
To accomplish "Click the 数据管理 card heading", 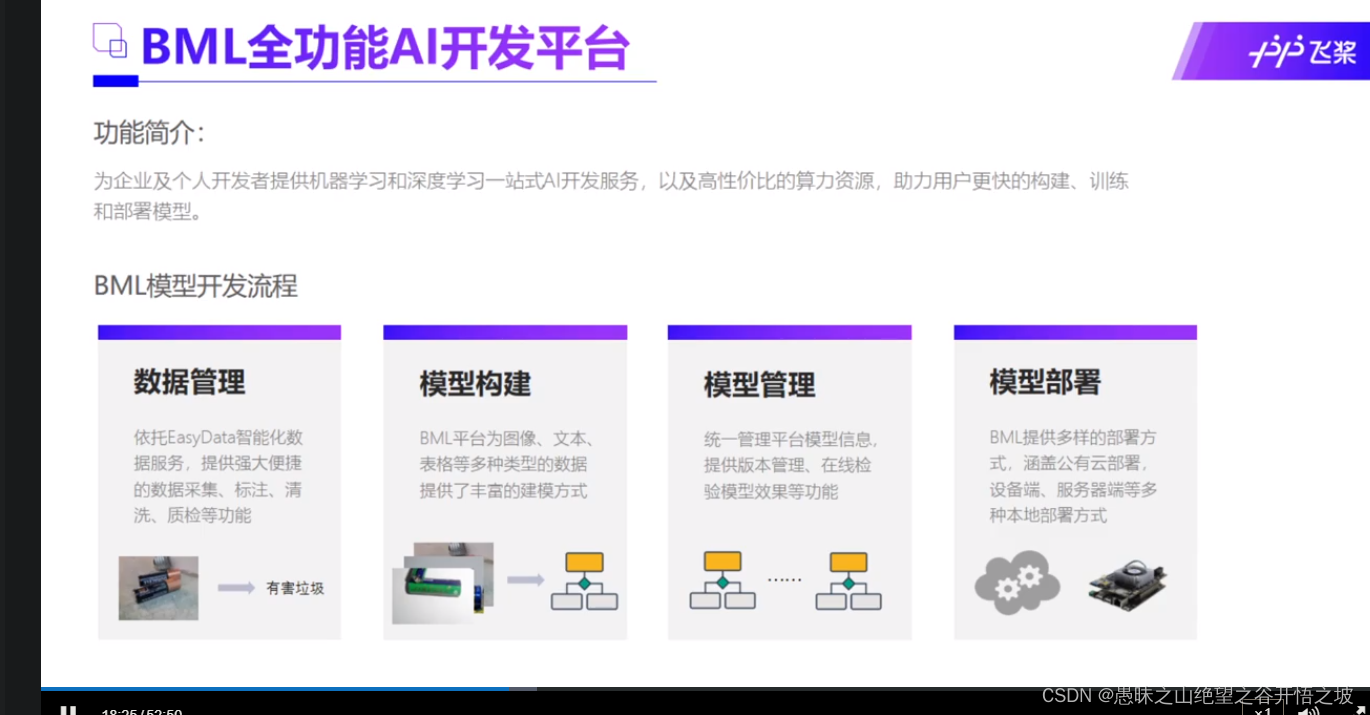I will [x=189, y=382].
